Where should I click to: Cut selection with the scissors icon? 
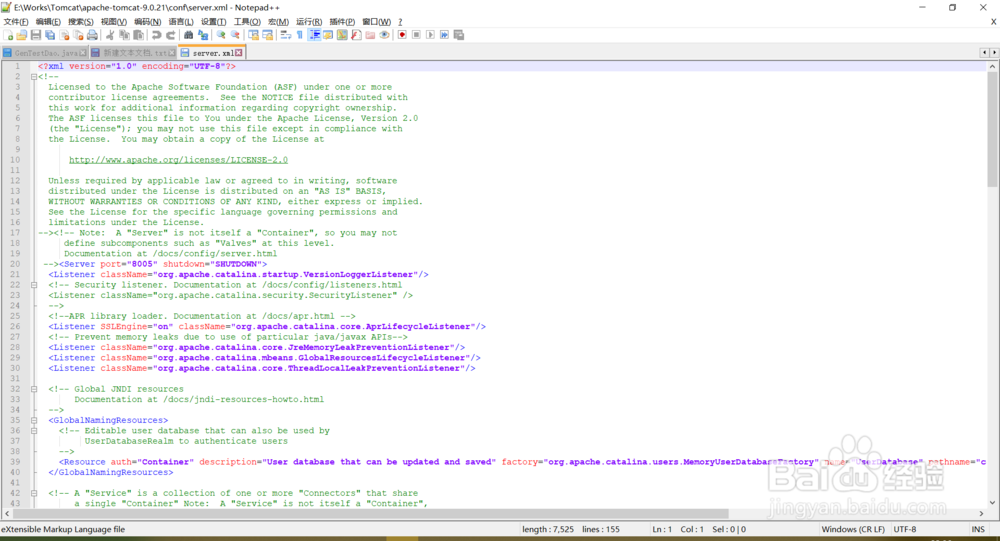[x=110, y=35]
